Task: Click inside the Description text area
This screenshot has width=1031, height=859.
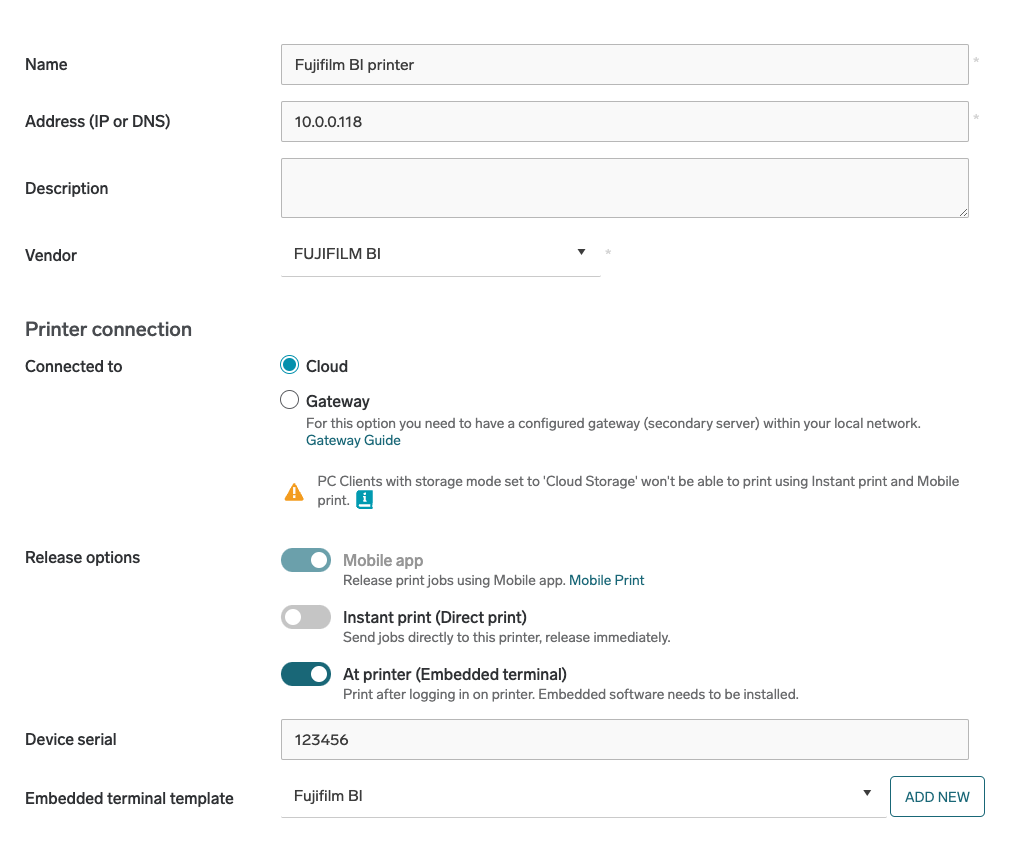Action: tap(624, 188)
